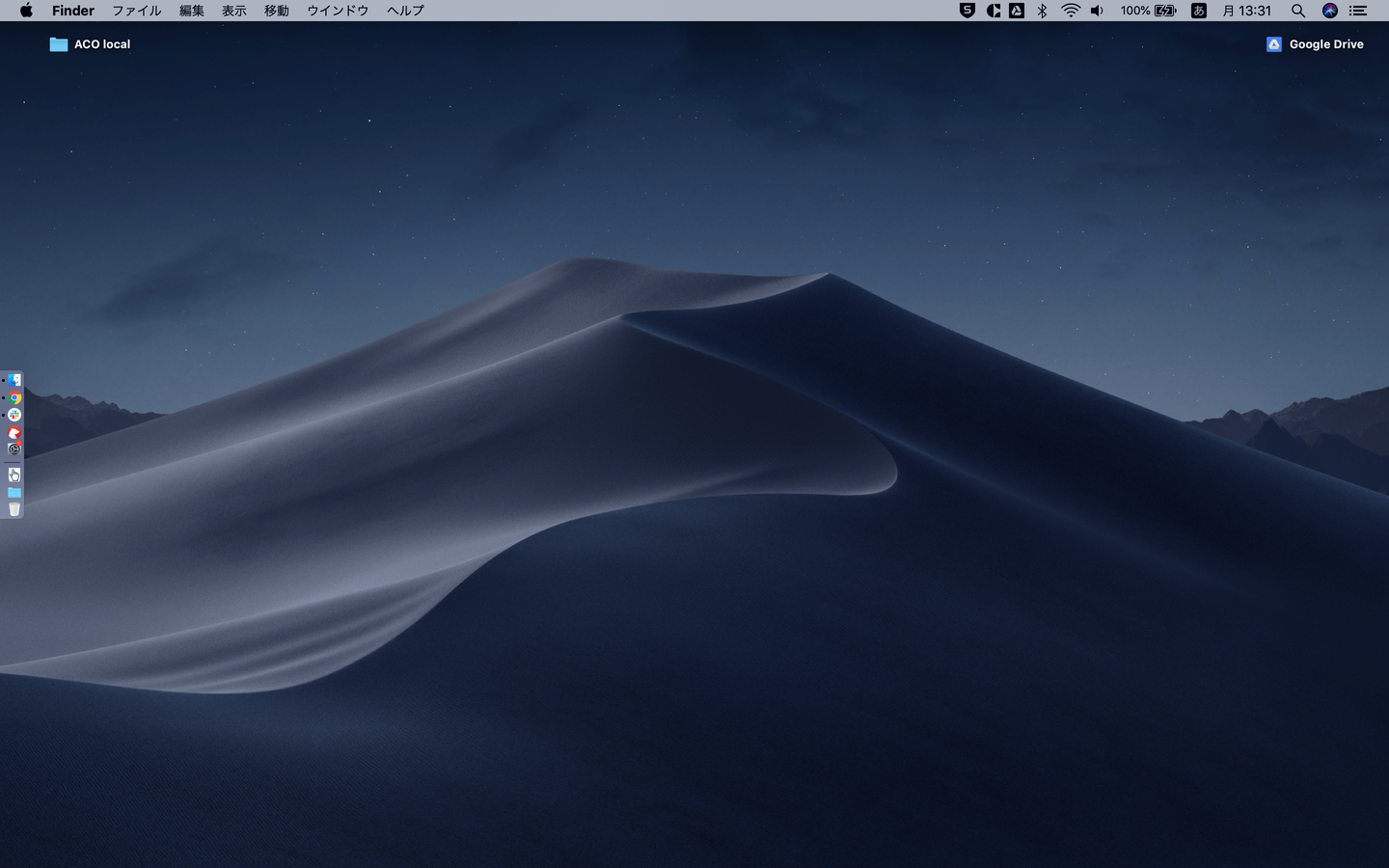Launch Slack from the Dock
The width and height of the screenshot is (1389, 868).
point(14,415)
